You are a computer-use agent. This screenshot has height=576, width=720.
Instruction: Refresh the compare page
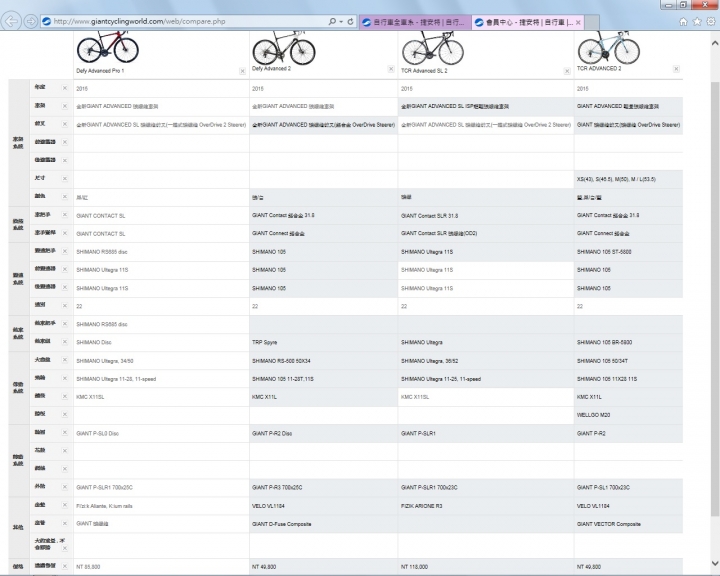click(350, 22)
